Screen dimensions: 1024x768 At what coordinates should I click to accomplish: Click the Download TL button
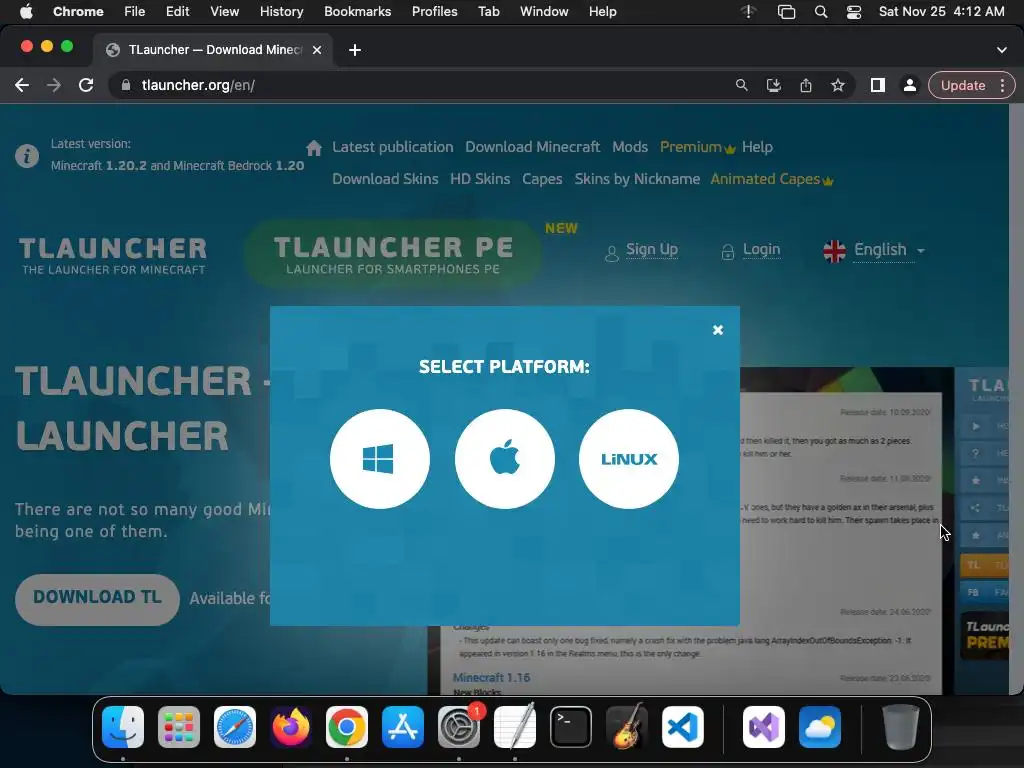[x=97, y=600]
